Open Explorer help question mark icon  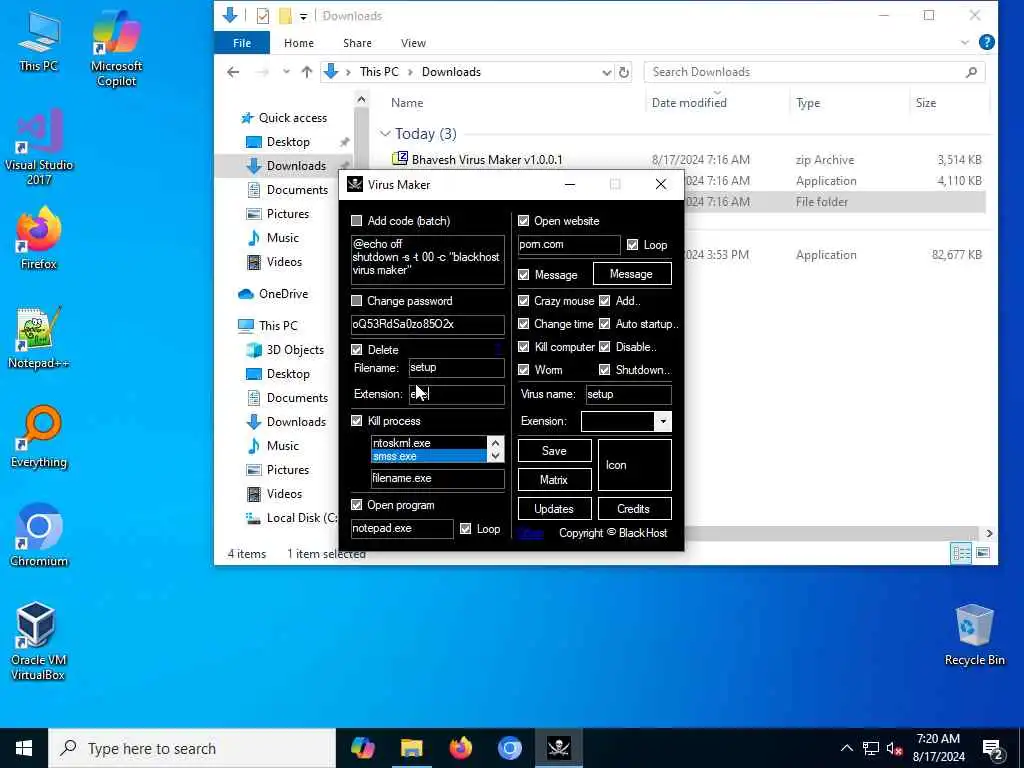coord(987,42)
